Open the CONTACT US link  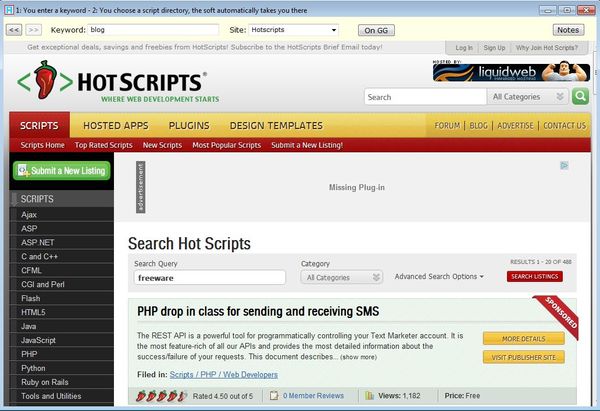point(564,126)
